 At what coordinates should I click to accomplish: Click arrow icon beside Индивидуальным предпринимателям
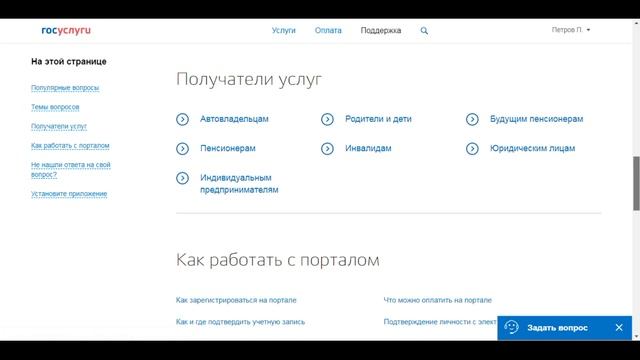(x=182, y=178)
